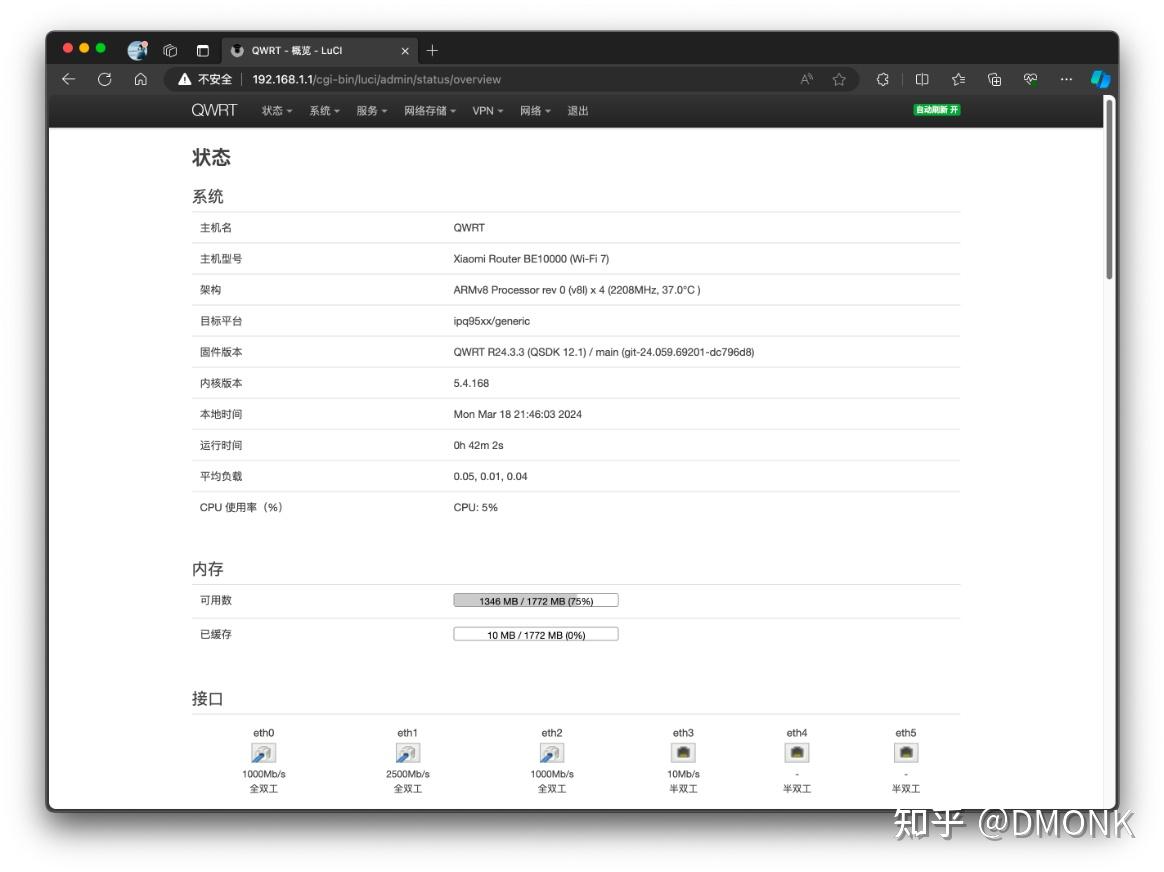Open Edge split screen view
This screenshot has height=872, width=1164.
pyautogui.click(x=922, y=79)
